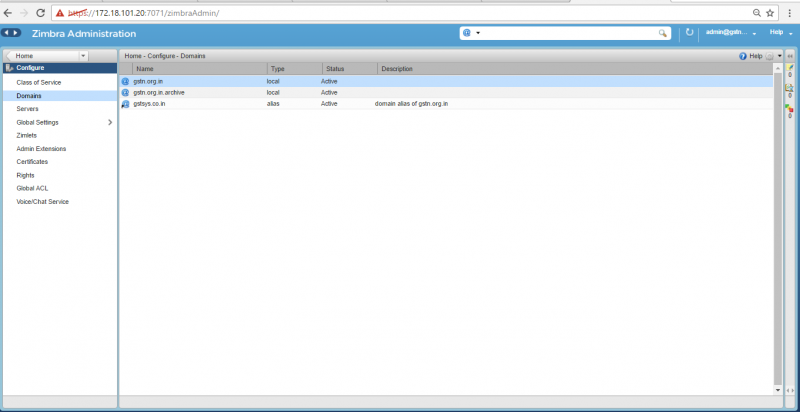Open Servers in the sidebar
The height and width of the screenshot is (412, 800).
point(27,109)
